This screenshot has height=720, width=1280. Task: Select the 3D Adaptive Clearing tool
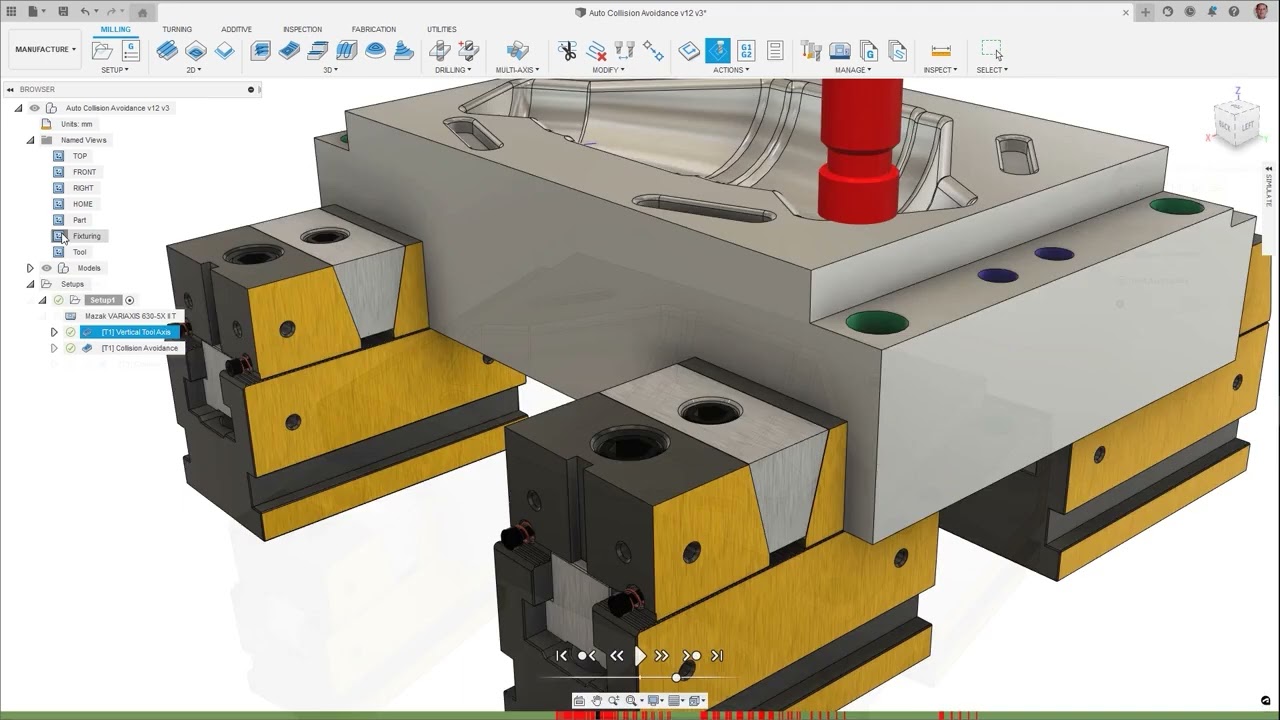pyautogui.click(x=261, y=50)
